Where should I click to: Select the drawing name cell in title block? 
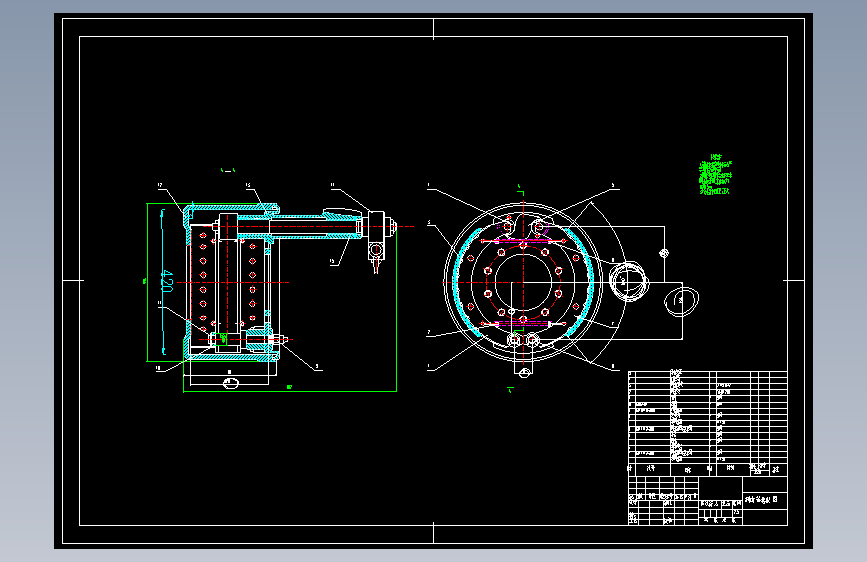(764, 500)
